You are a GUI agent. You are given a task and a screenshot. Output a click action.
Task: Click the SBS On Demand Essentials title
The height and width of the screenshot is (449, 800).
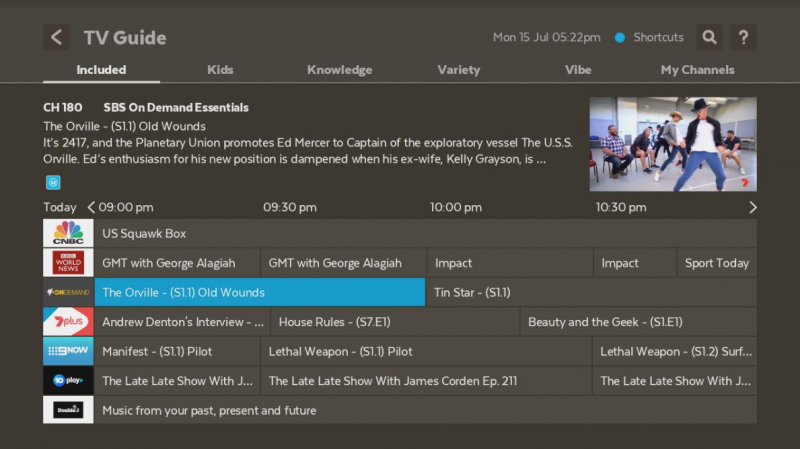[176, 107]
